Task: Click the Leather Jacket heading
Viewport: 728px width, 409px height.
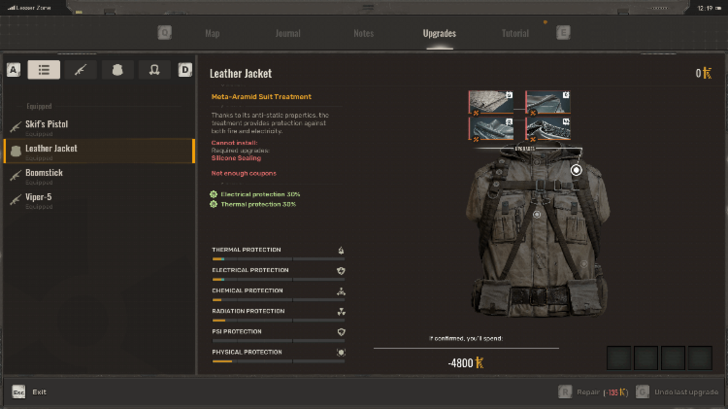Action: pos(240,73)
